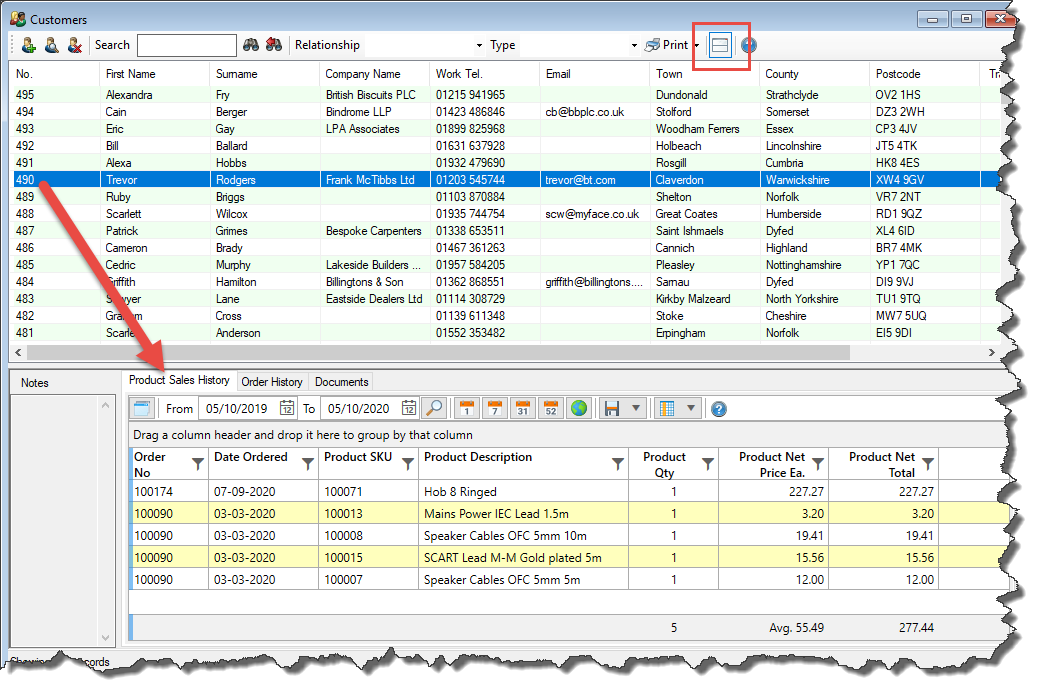The height and width of the screenshot is (695, 1042).
Task: Filter the Product SKU column
Action: pos(407,463)
